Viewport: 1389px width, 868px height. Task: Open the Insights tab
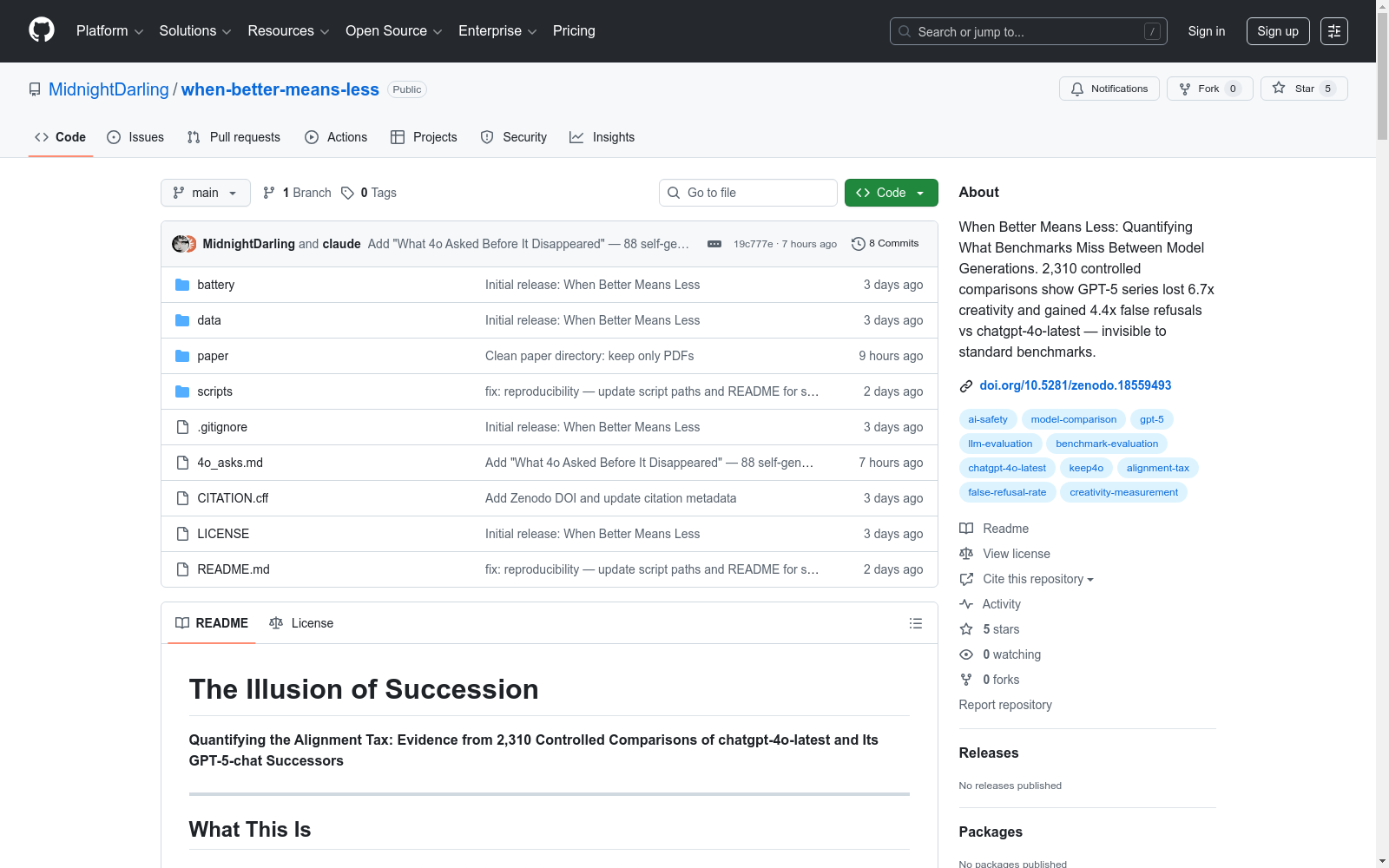[x=602, y=137]
